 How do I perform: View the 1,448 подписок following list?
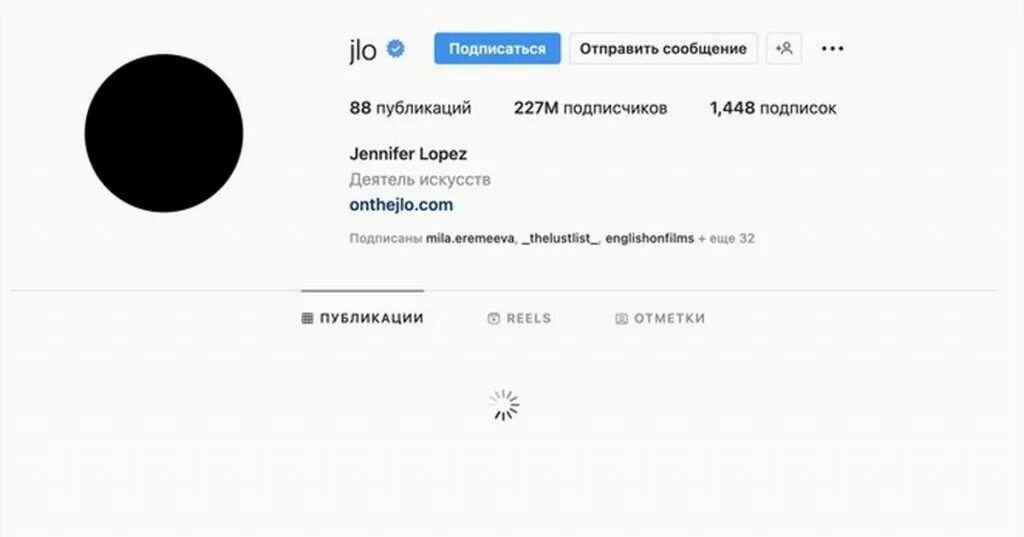773,108
